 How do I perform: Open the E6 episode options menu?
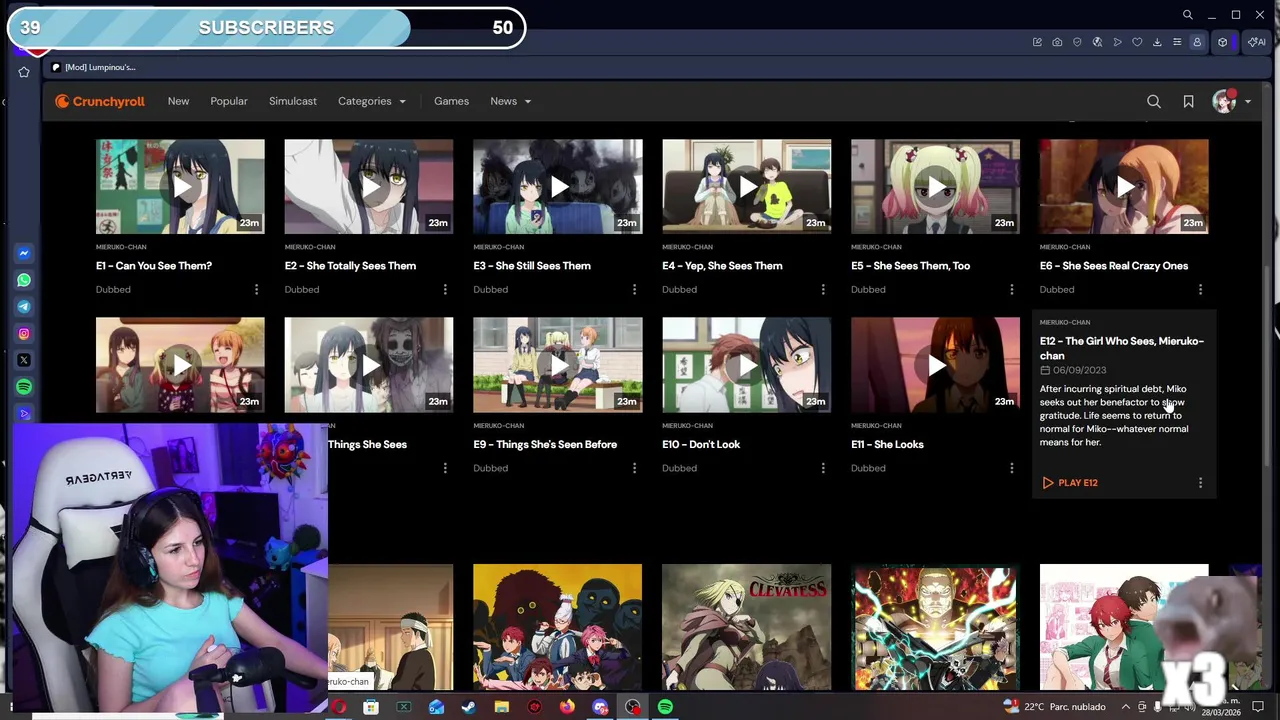pos(1200,290)
